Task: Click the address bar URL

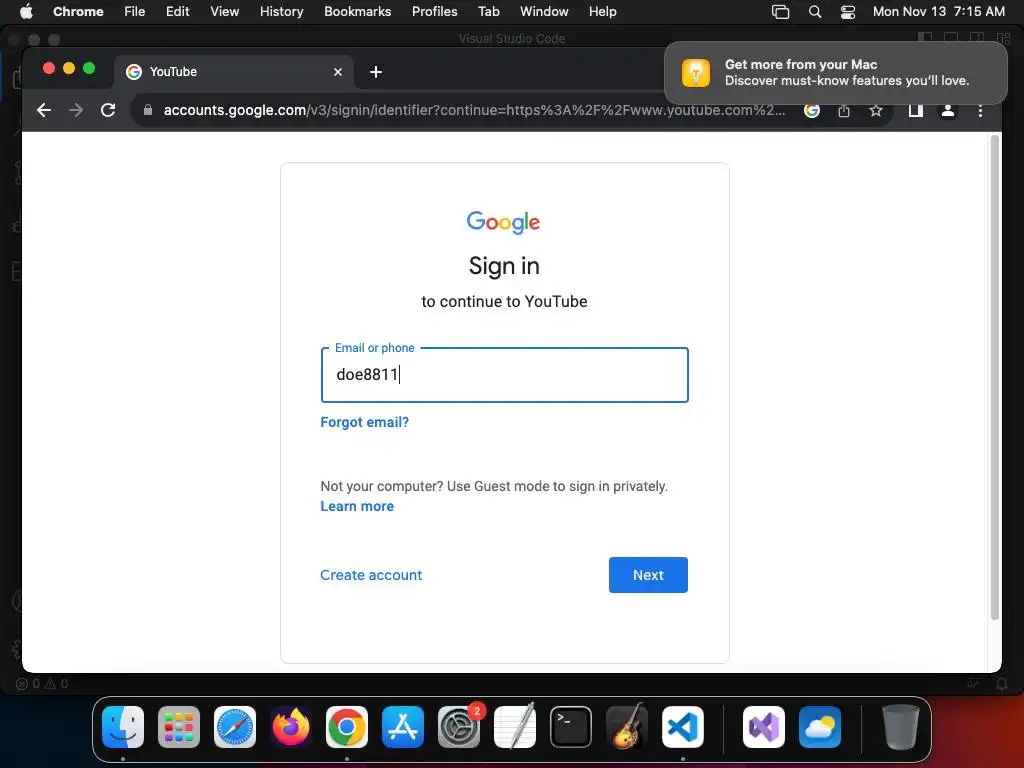Action: 474,110
